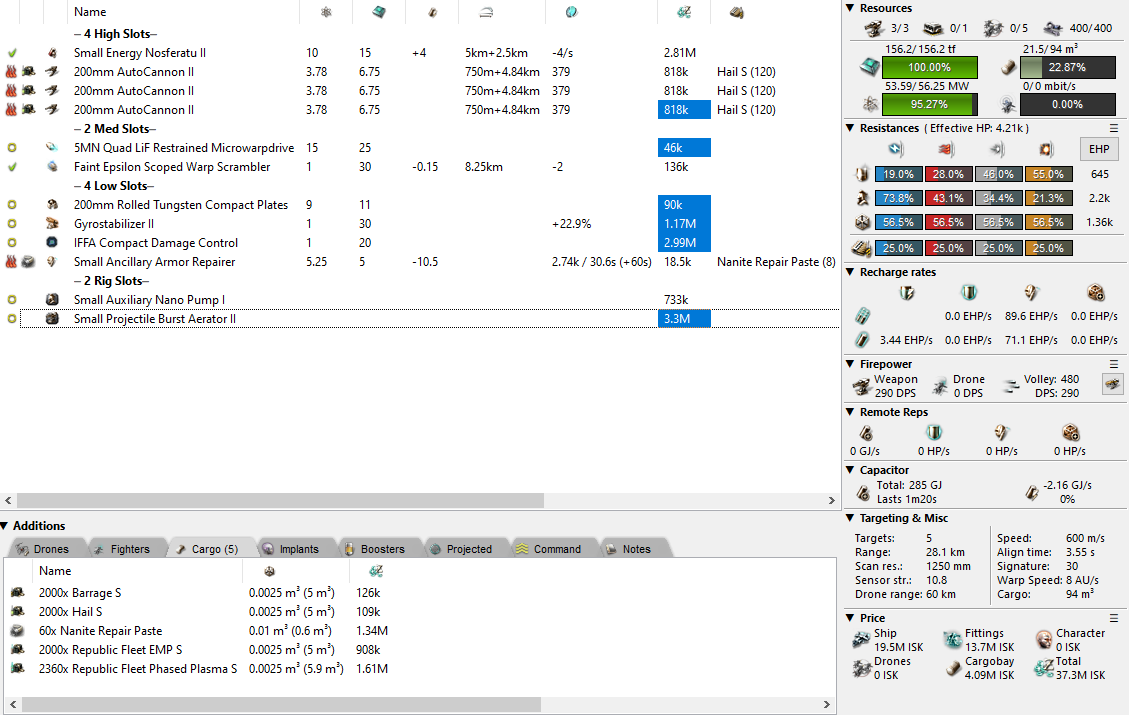Open the Resistances panel hamburger menu
This screenshot has height=715, width=1129.
point(1114,128)
